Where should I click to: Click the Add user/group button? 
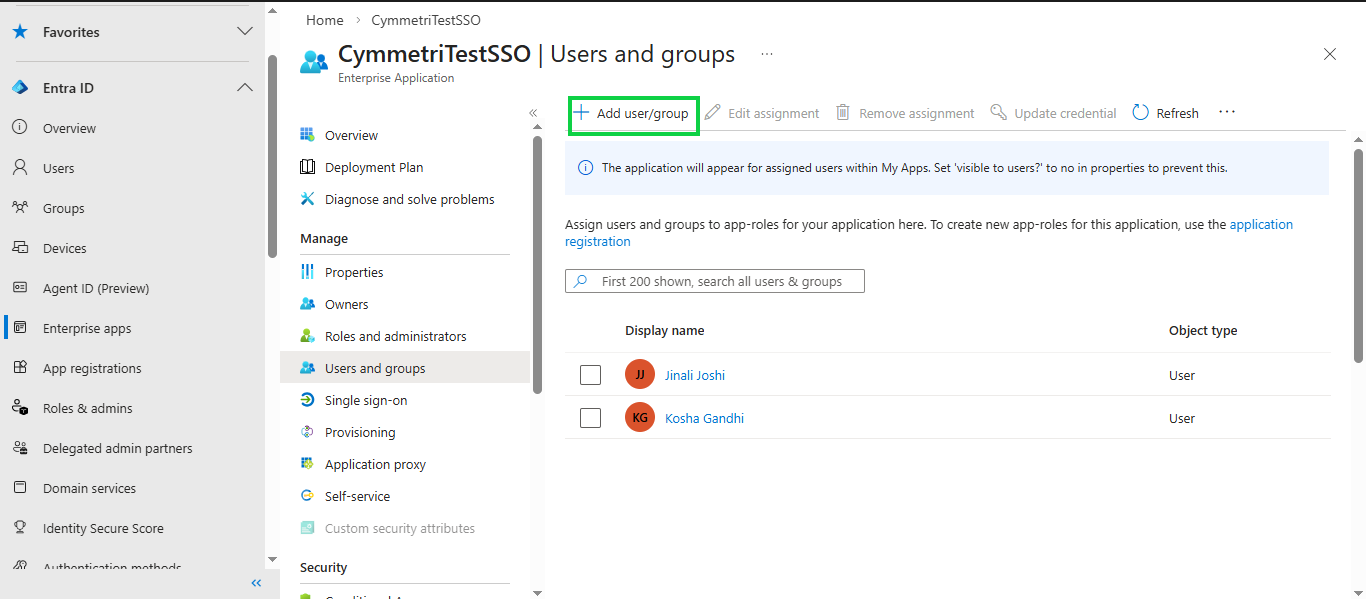point(633,114)
